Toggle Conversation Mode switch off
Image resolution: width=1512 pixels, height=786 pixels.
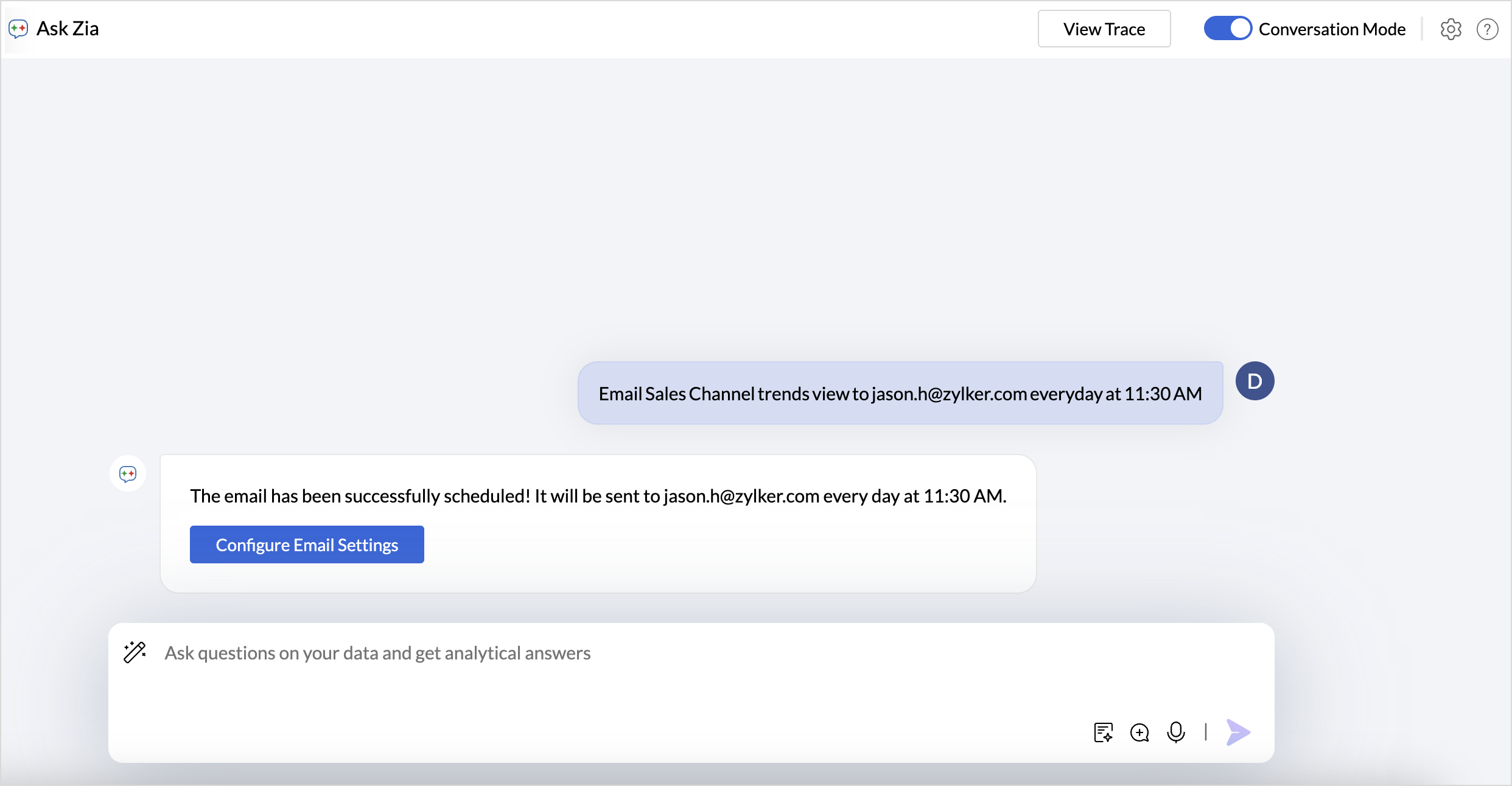[1227, 29]
